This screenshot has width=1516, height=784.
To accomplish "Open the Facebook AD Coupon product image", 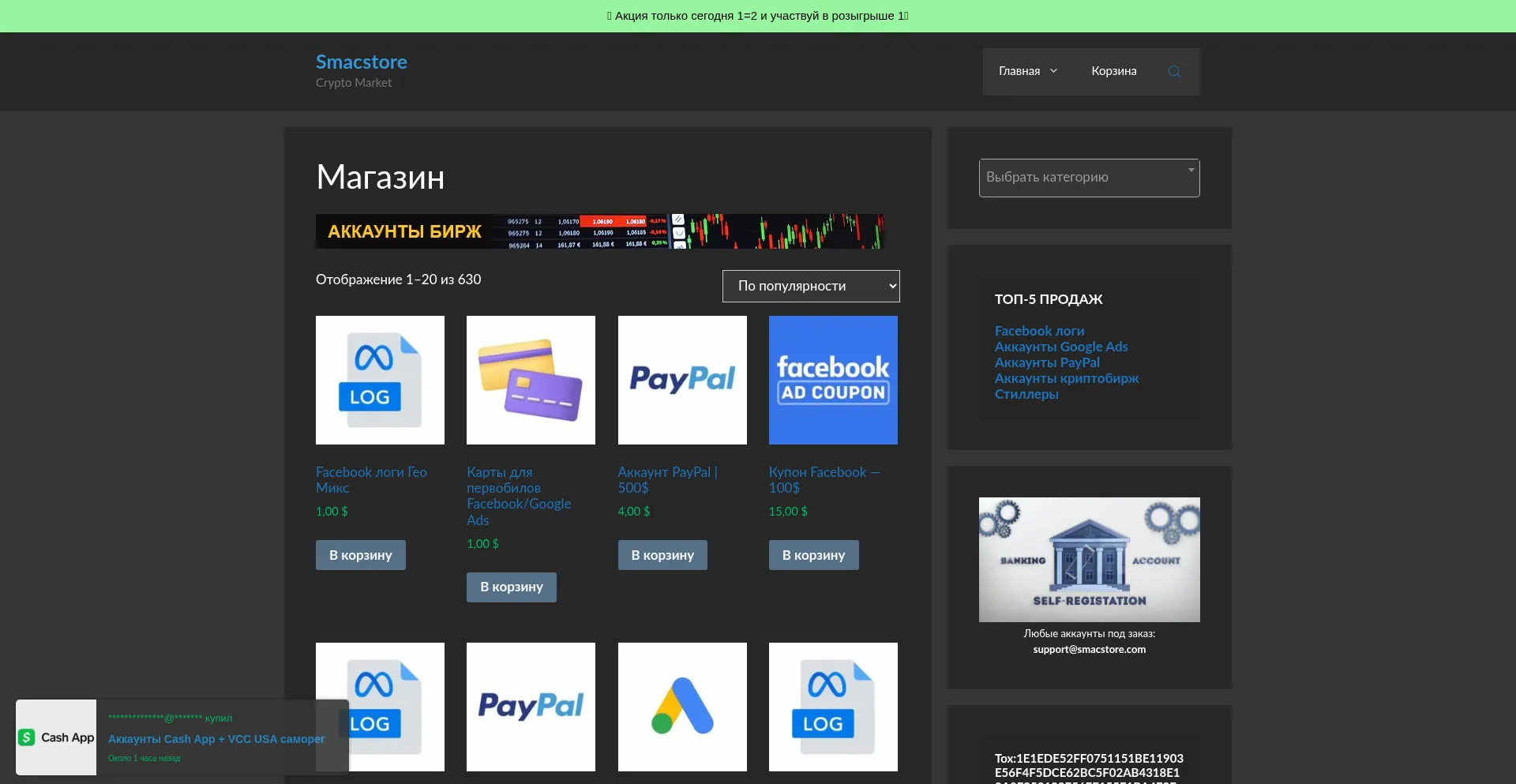I will click(833, 380).
